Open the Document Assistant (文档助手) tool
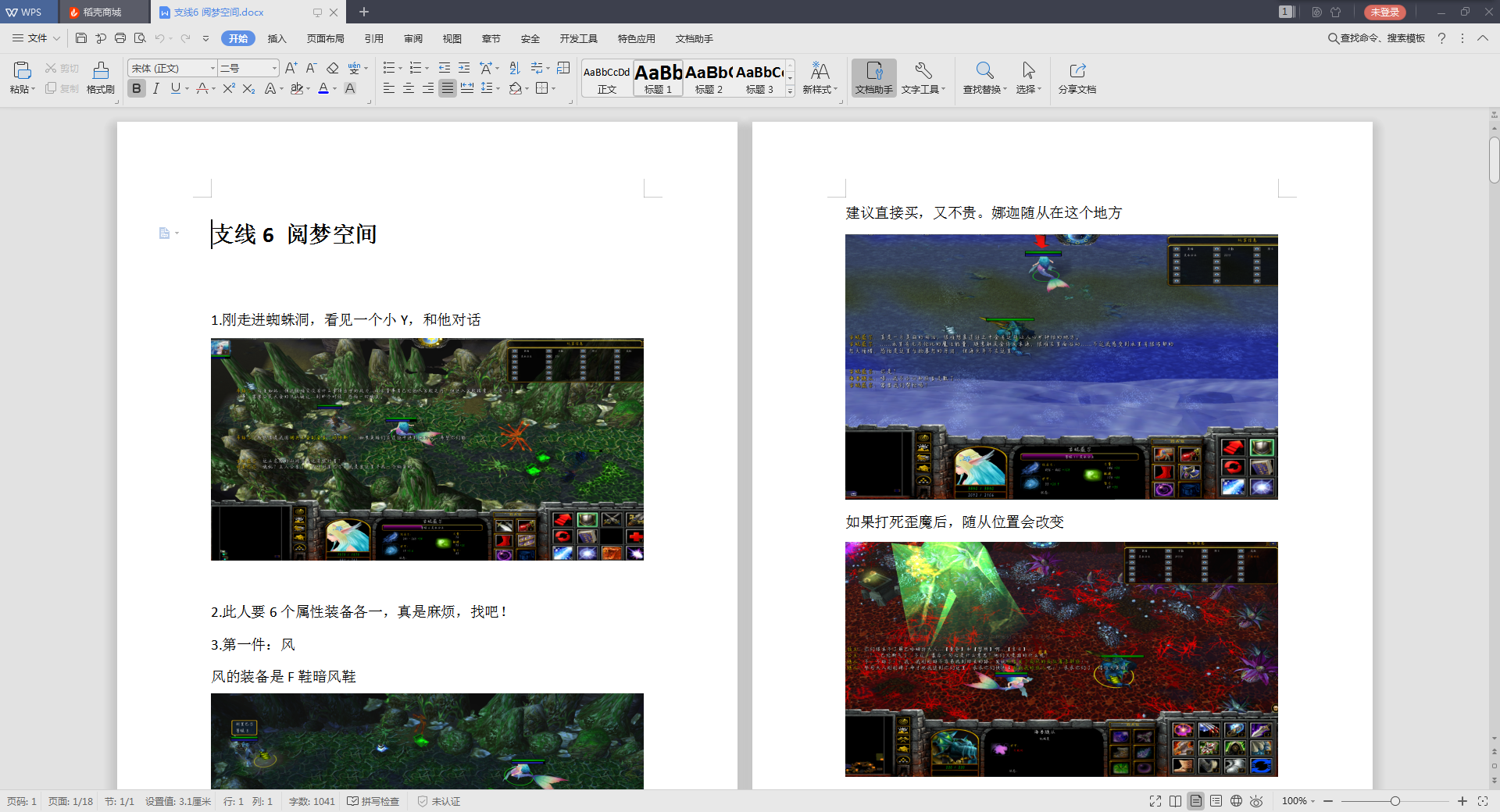Viewport: 1500px width, 812px height. [874, 79]
